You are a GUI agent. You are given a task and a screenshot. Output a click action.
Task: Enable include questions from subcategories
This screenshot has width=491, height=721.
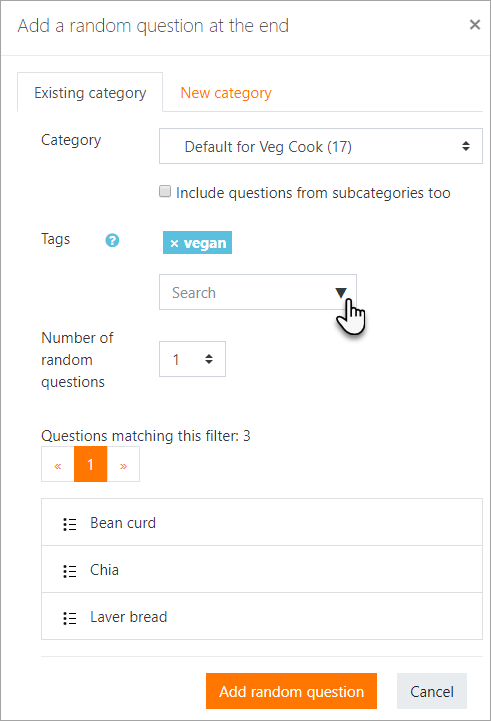tap(165, 191)
